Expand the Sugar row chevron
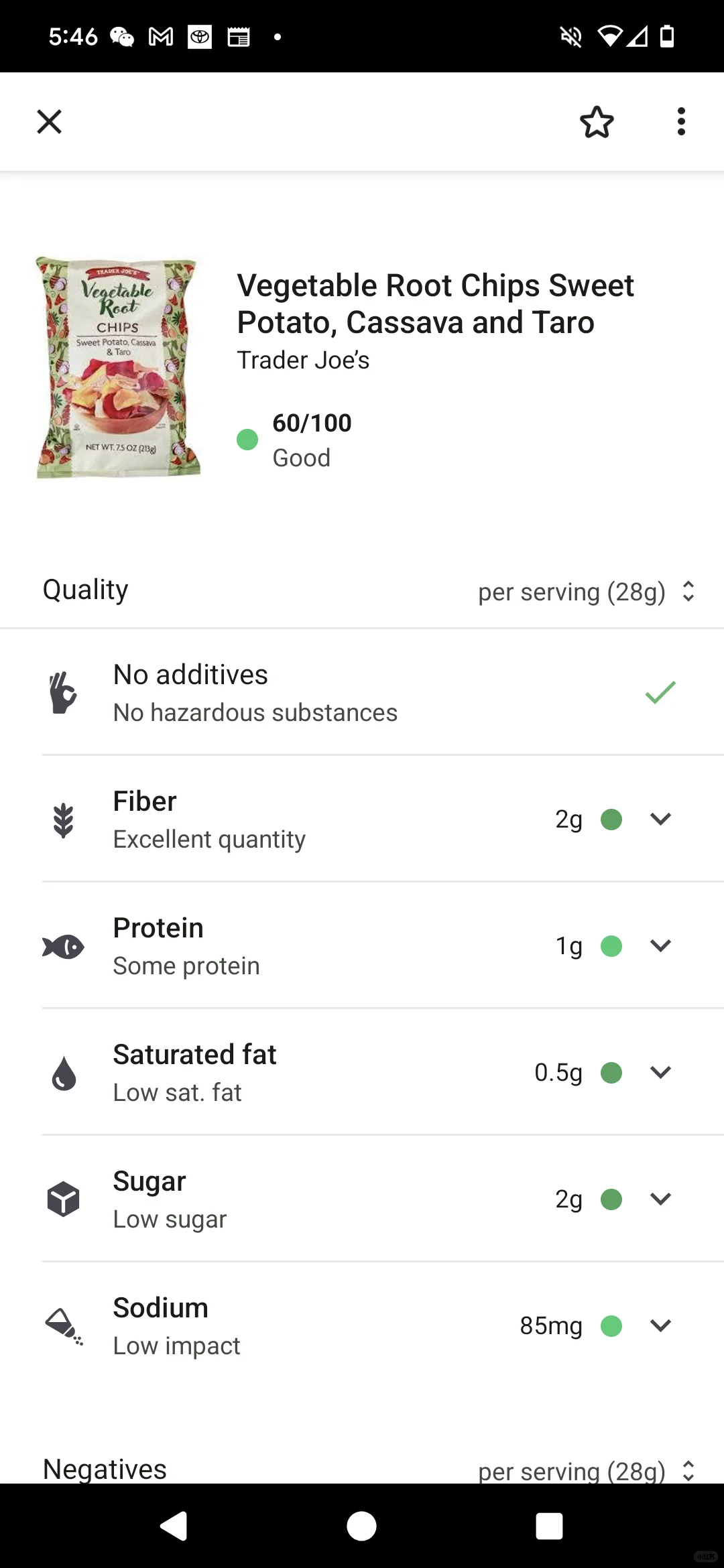 [660, 1199]
